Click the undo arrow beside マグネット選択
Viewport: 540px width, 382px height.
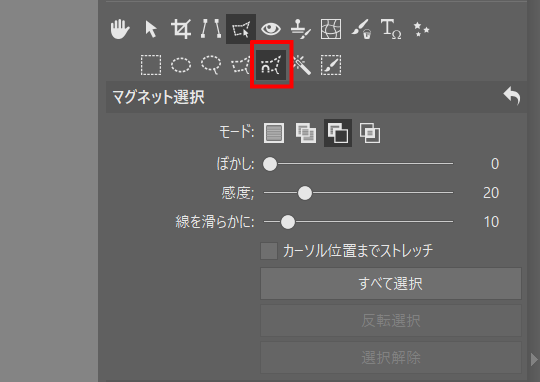pos(512,96)
